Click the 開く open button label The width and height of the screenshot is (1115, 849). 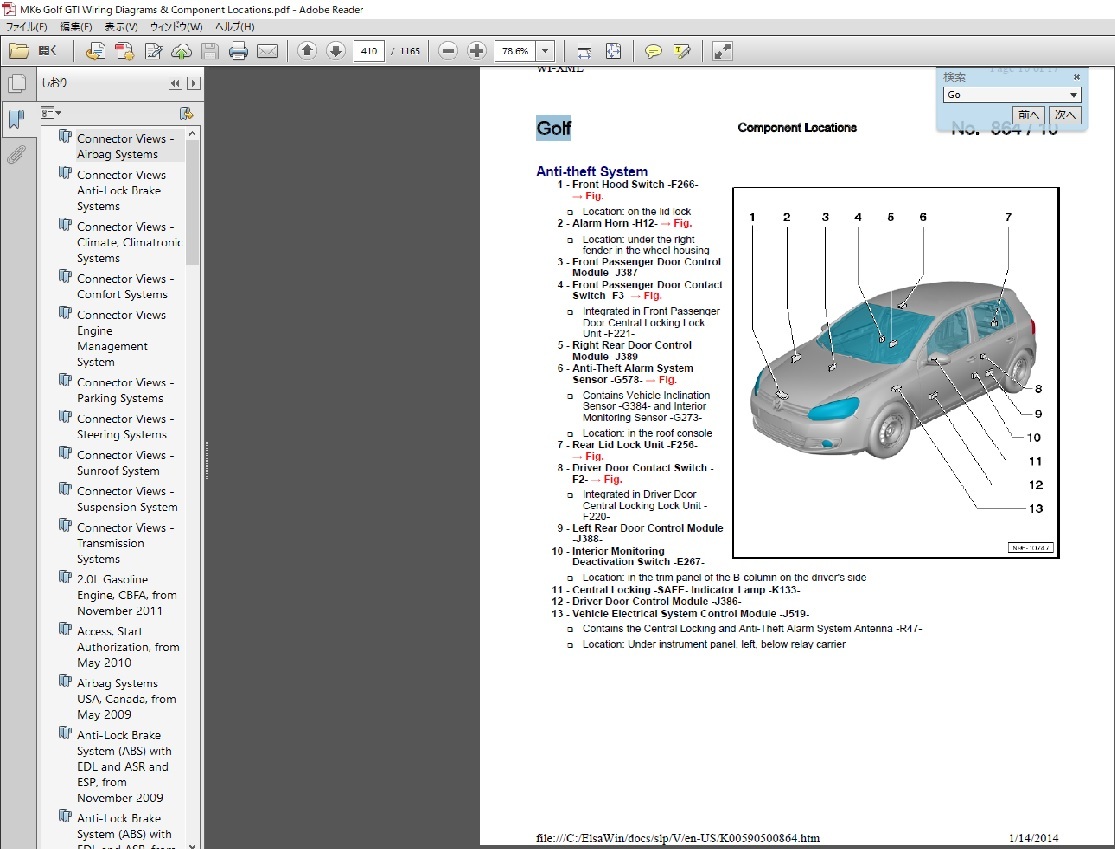[47, 50]
